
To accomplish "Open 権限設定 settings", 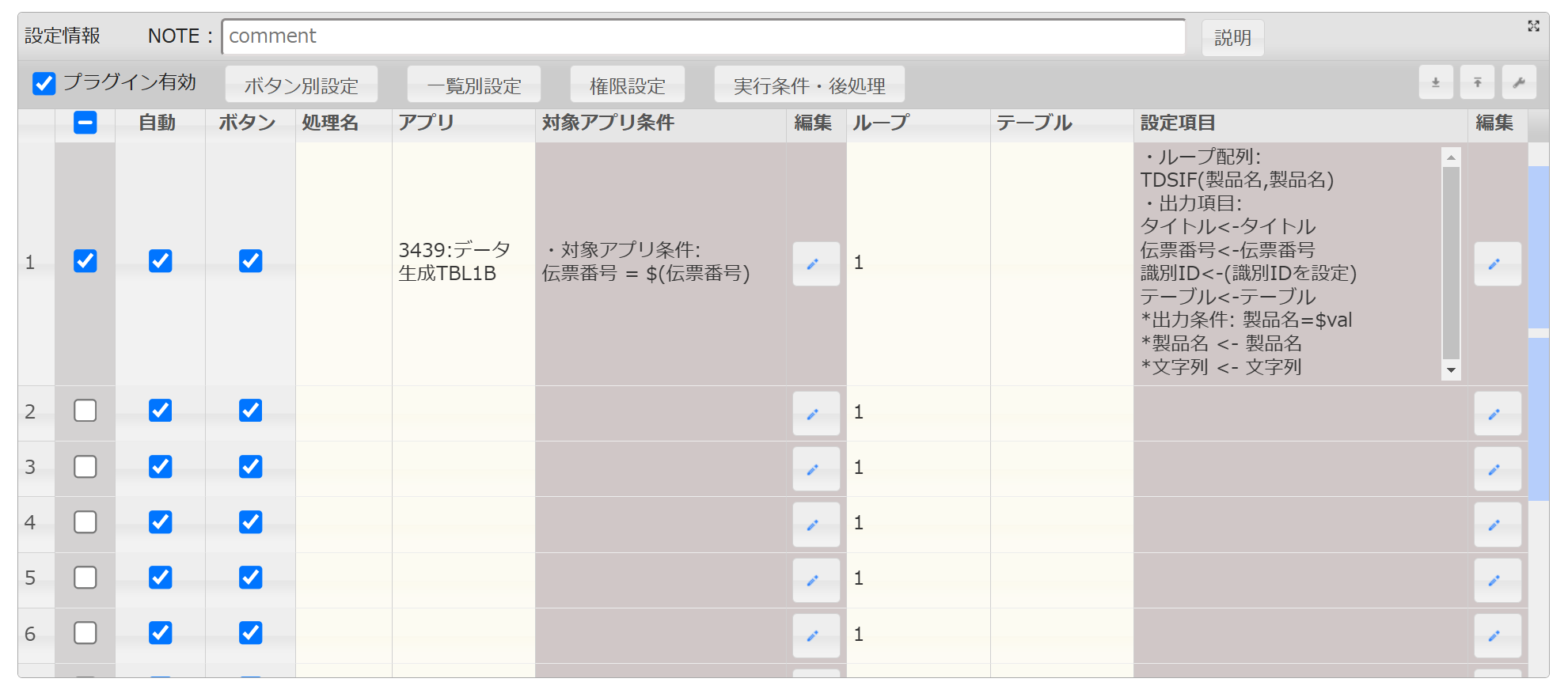I will pos(628,85).
